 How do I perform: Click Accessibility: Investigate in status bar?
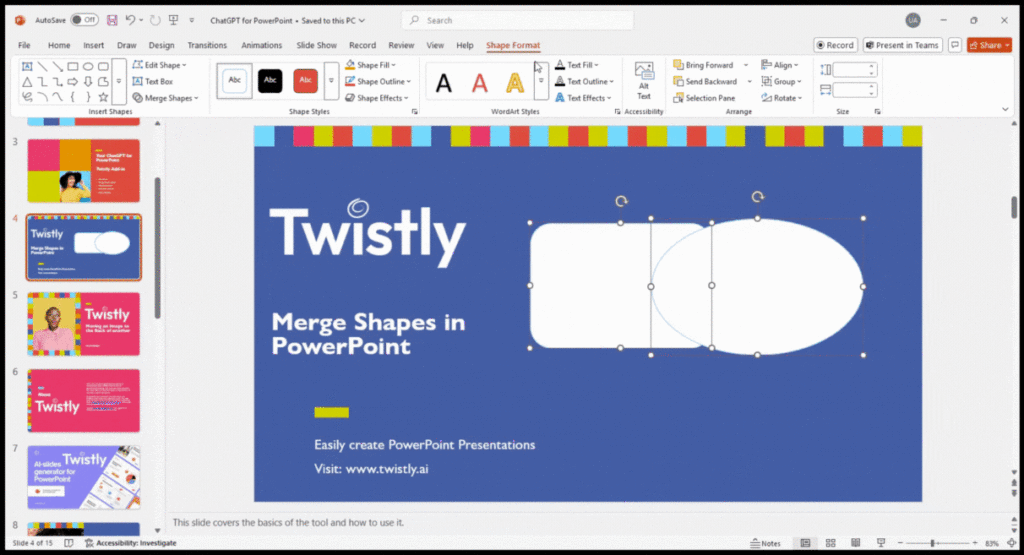tap(131, 543)
